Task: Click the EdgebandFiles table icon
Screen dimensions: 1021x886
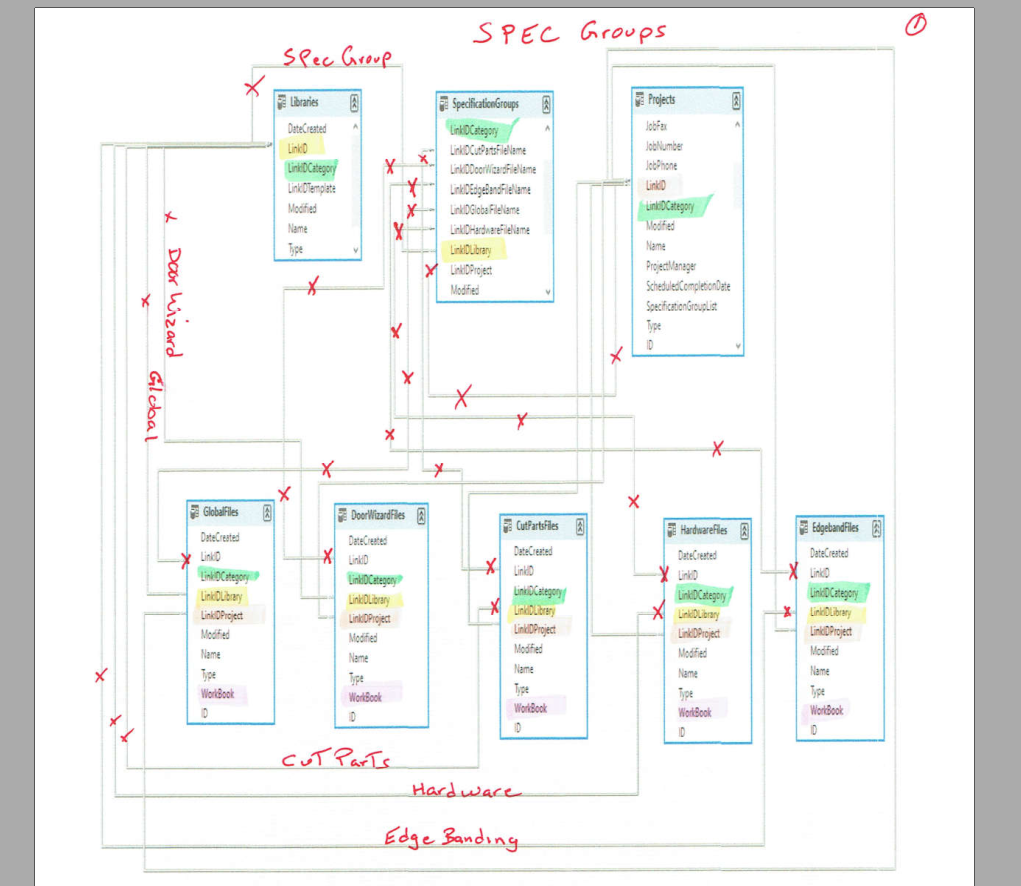Action: (x=804, y=527)
